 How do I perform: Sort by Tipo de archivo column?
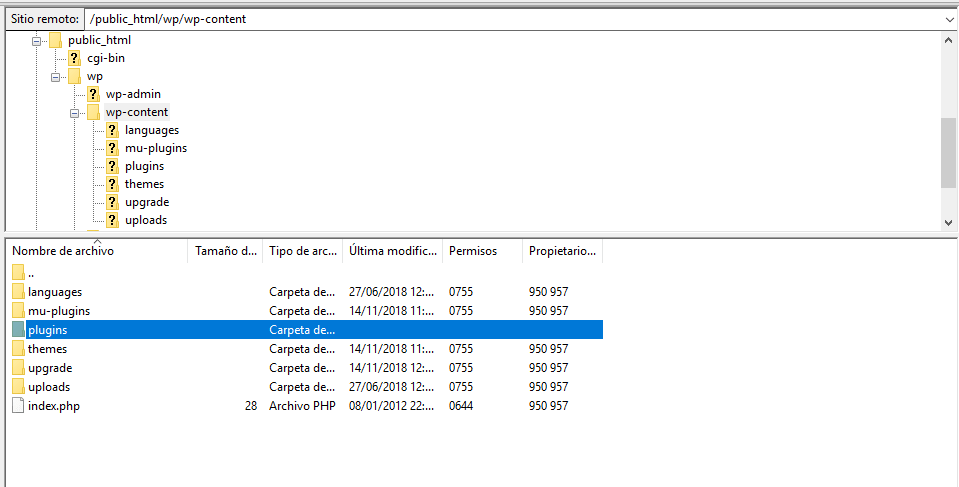tap(302, 251)
